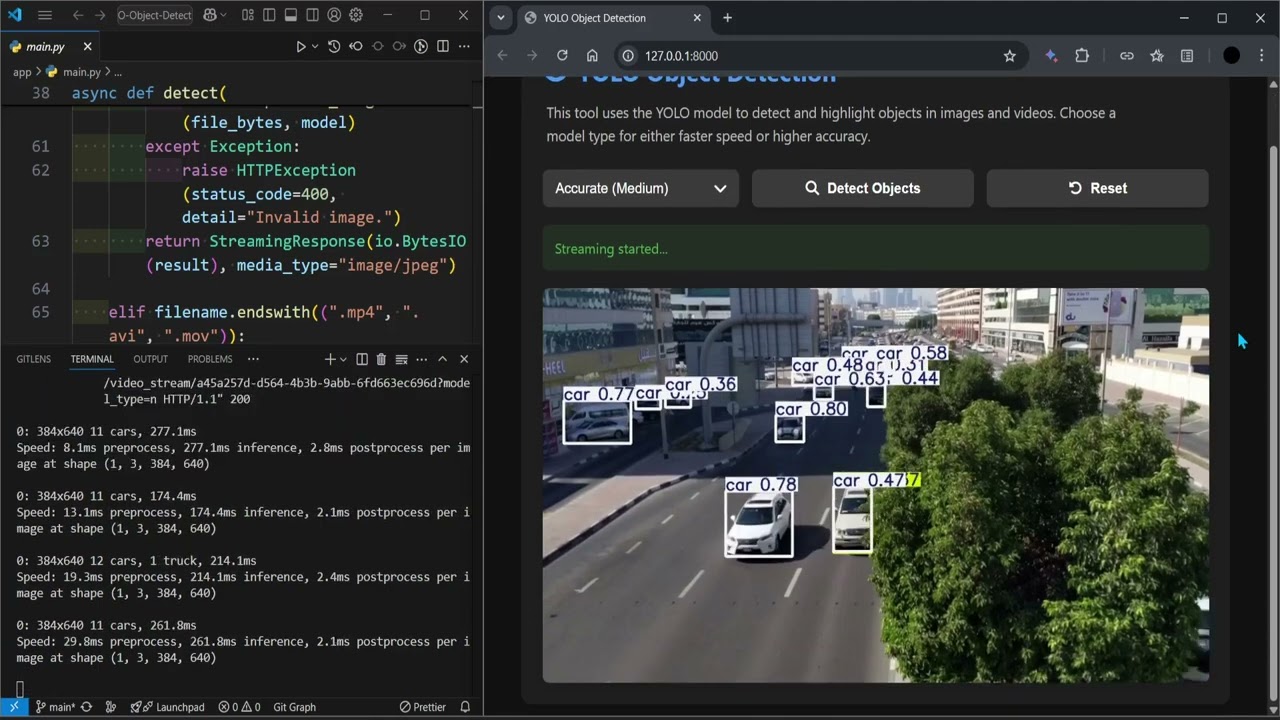1280x720 pixels.
Task: Open a new browser tab
Action: (727, 18)
